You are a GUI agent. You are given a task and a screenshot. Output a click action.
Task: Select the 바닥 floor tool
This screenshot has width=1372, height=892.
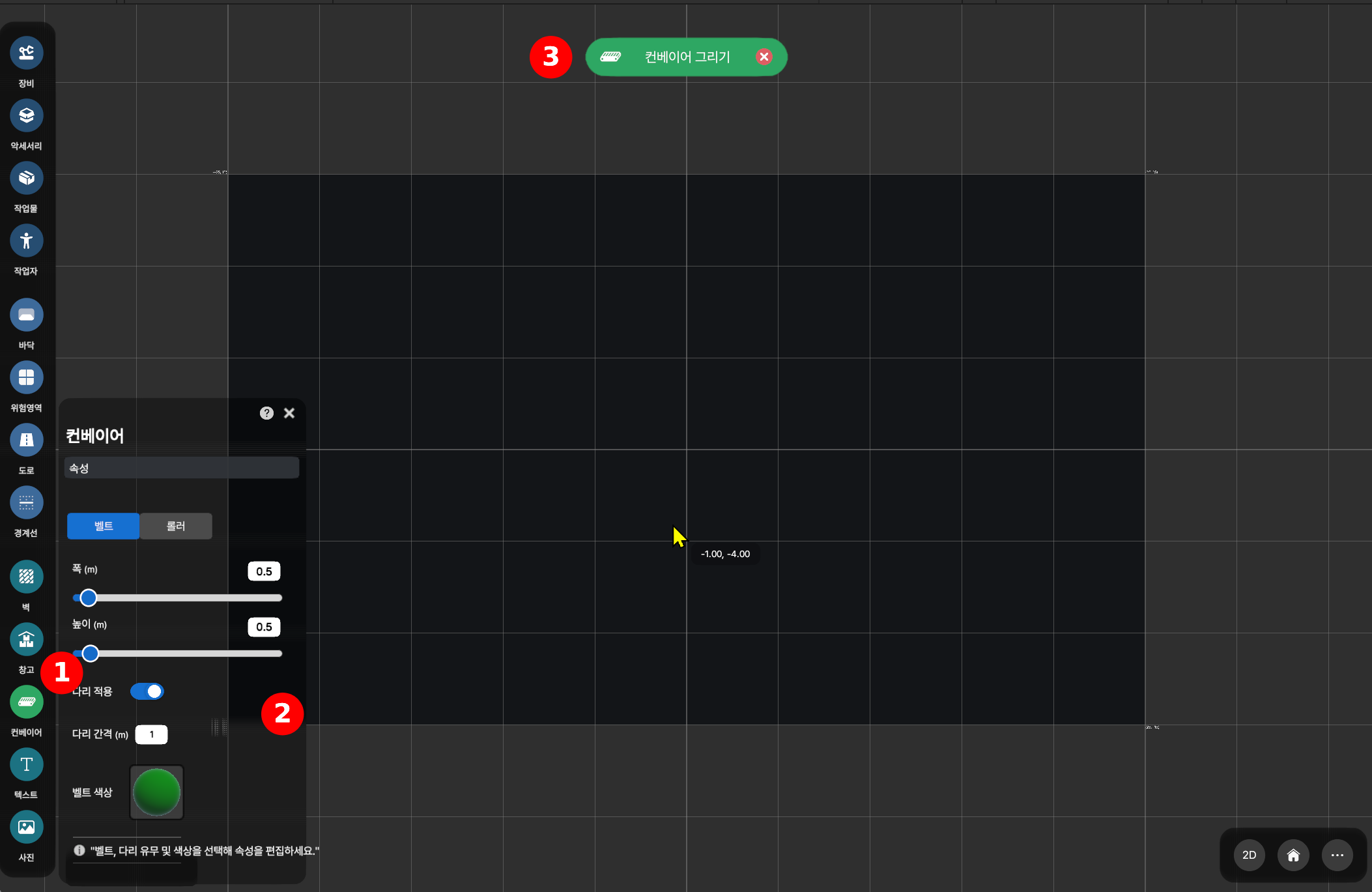click(x=26, y=315)
